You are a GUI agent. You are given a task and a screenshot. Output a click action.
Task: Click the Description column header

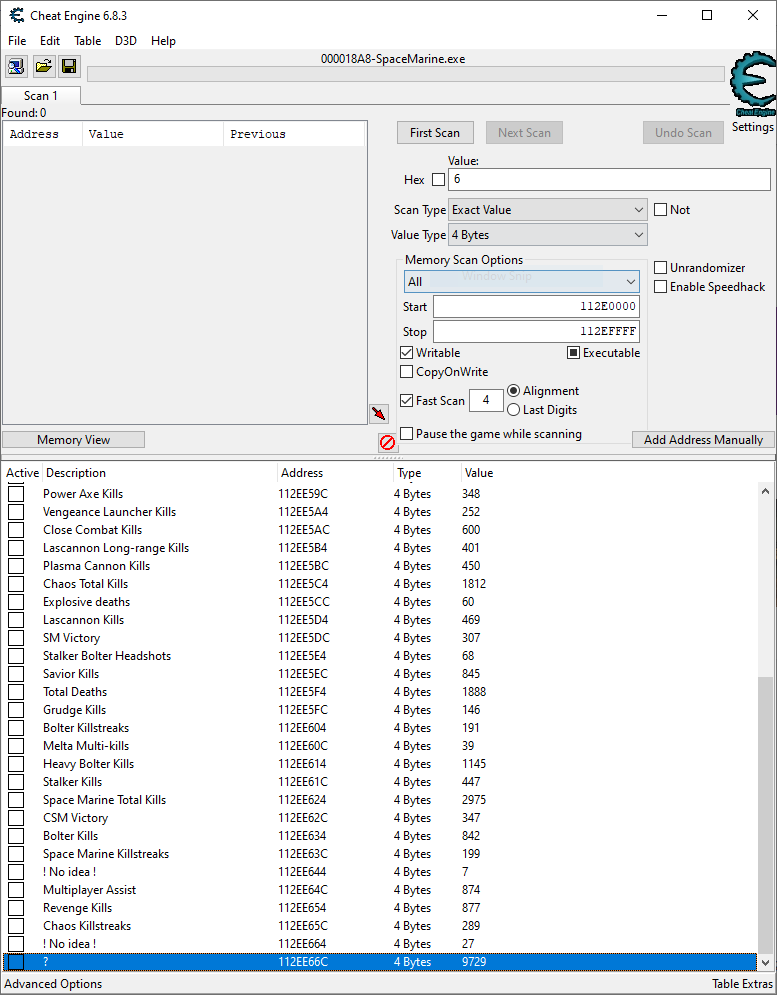[161, 473]
